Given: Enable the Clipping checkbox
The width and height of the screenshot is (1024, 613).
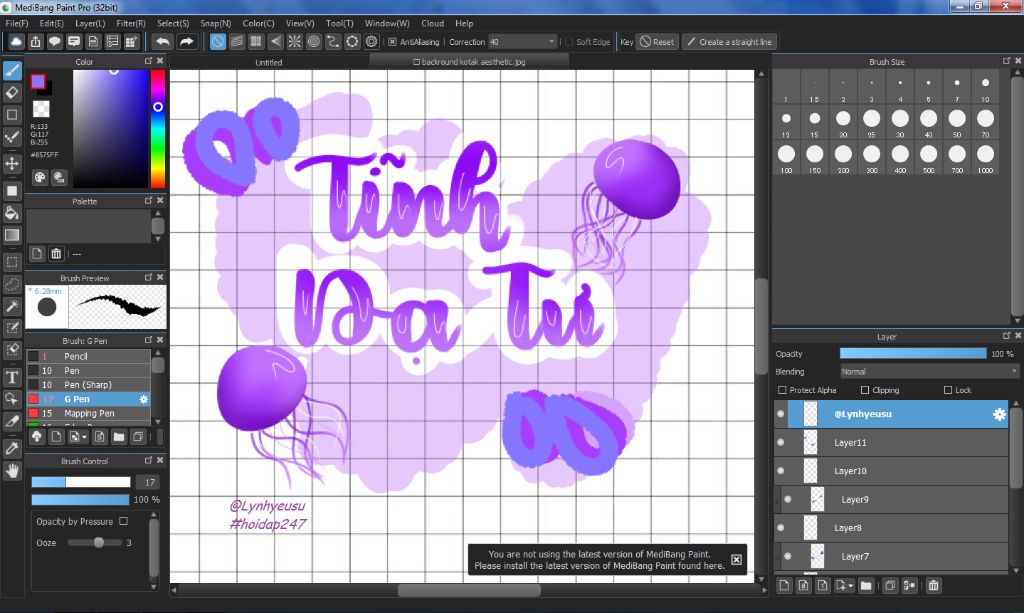Looking at the screenshot, I should tap(865, 390).
